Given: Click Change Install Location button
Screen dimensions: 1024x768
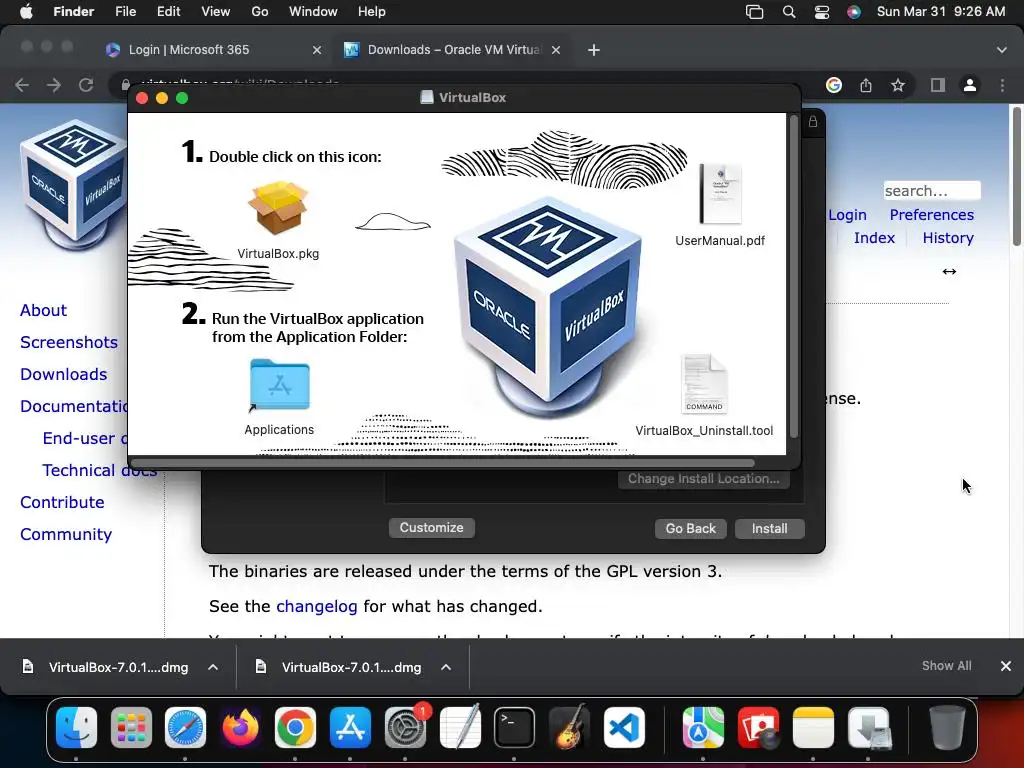Looking at the screenshot, I should (x=703, y=479).
